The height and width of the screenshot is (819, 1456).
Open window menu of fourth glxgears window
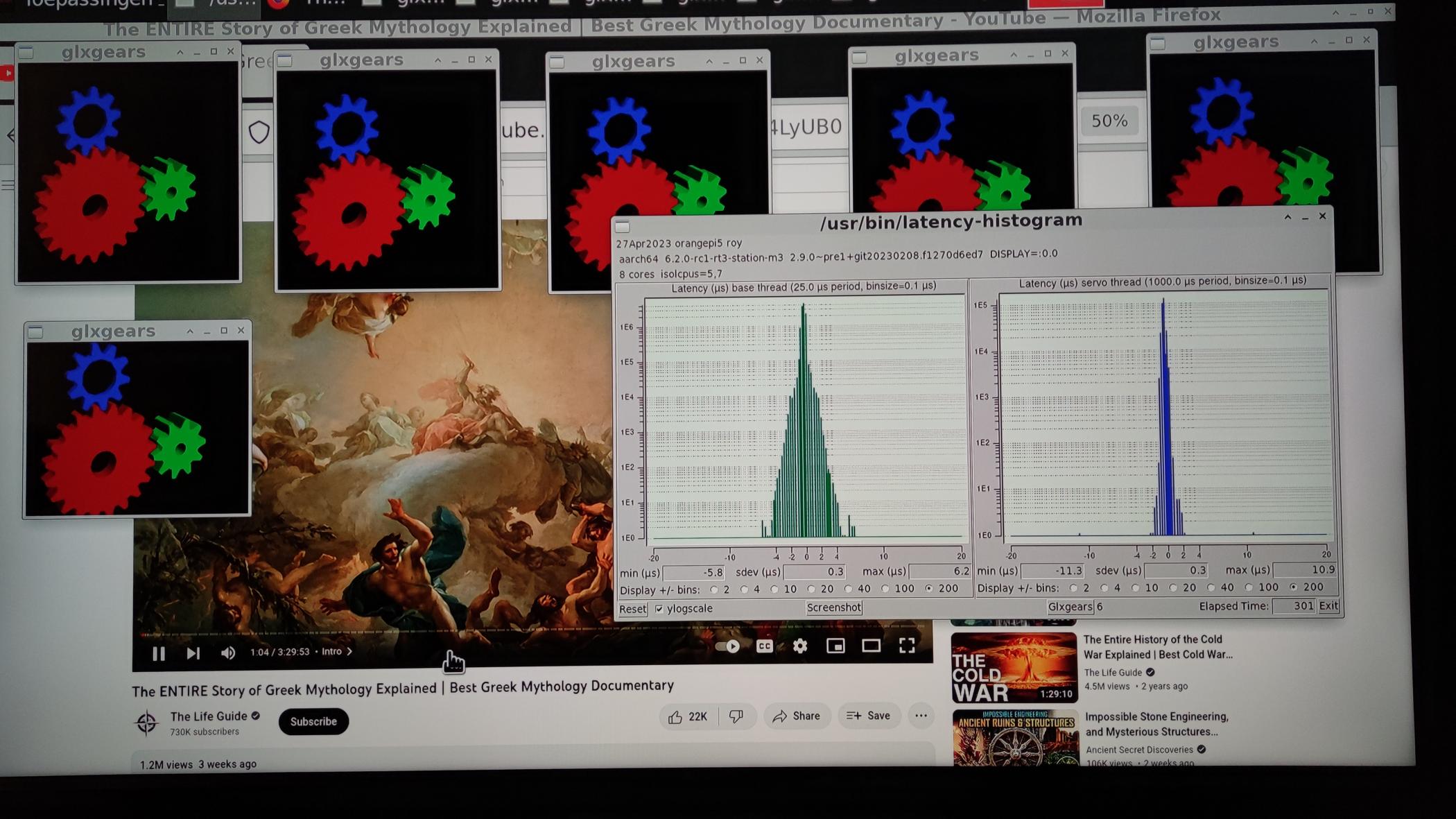[860, 57]
